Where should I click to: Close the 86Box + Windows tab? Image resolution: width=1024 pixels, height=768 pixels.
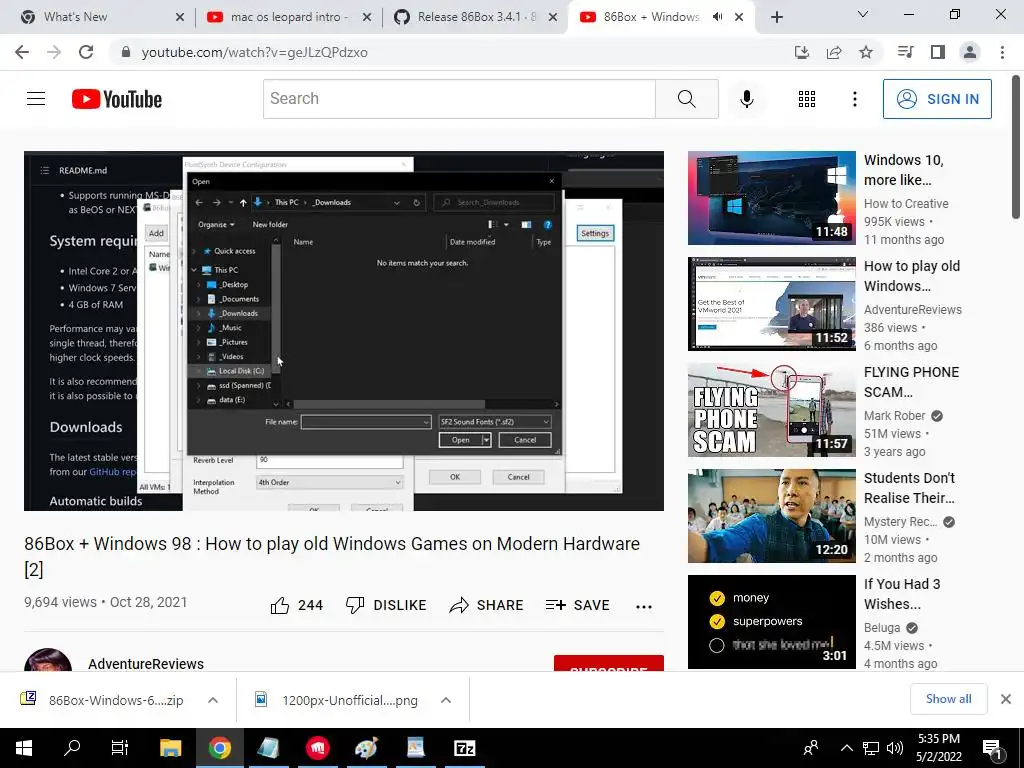click(x=739, y=17)
